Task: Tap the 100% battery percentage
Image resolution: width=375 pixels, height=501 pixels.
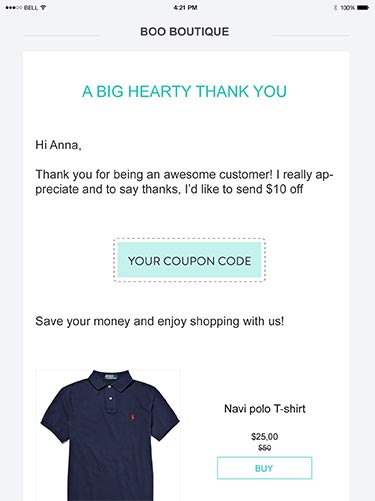Action: (347, 7)
